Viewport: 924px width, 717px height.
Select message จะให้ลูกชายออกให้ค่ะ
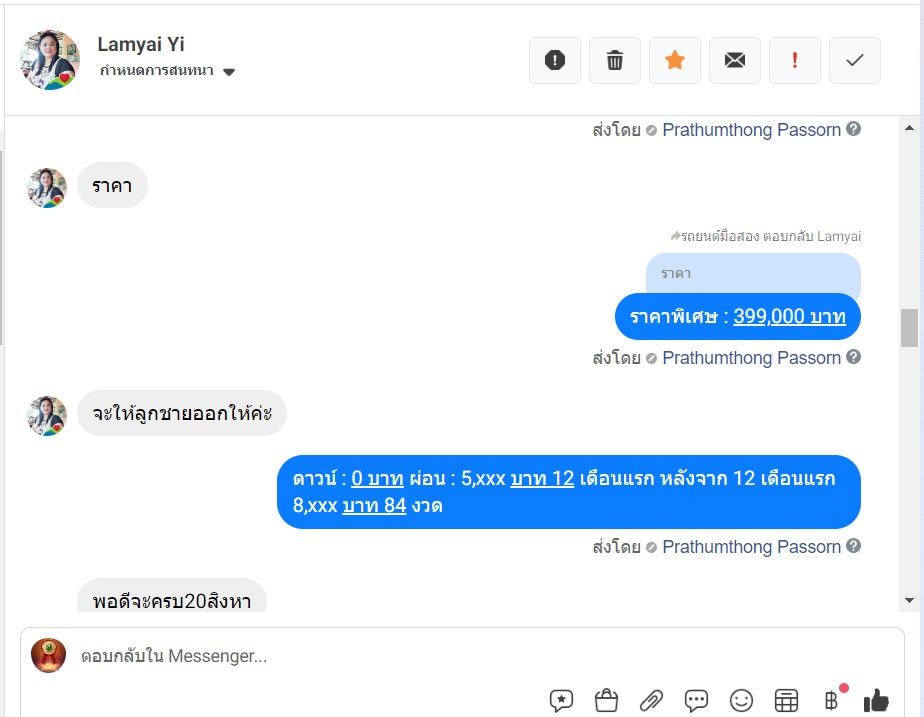coord(182,413)
